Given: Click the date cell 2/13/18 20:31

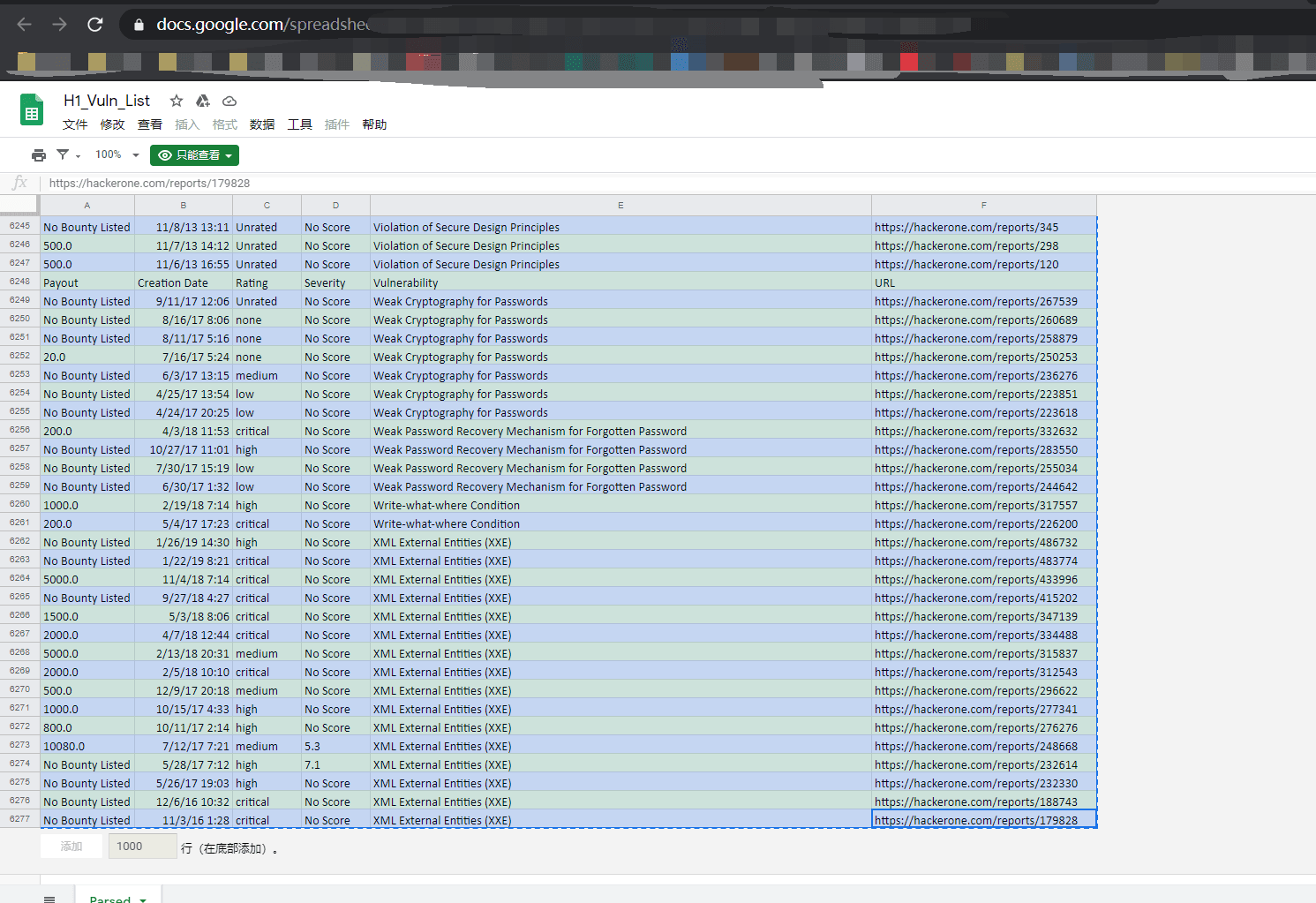Looking at the screenshot, I should coord(184,654).
